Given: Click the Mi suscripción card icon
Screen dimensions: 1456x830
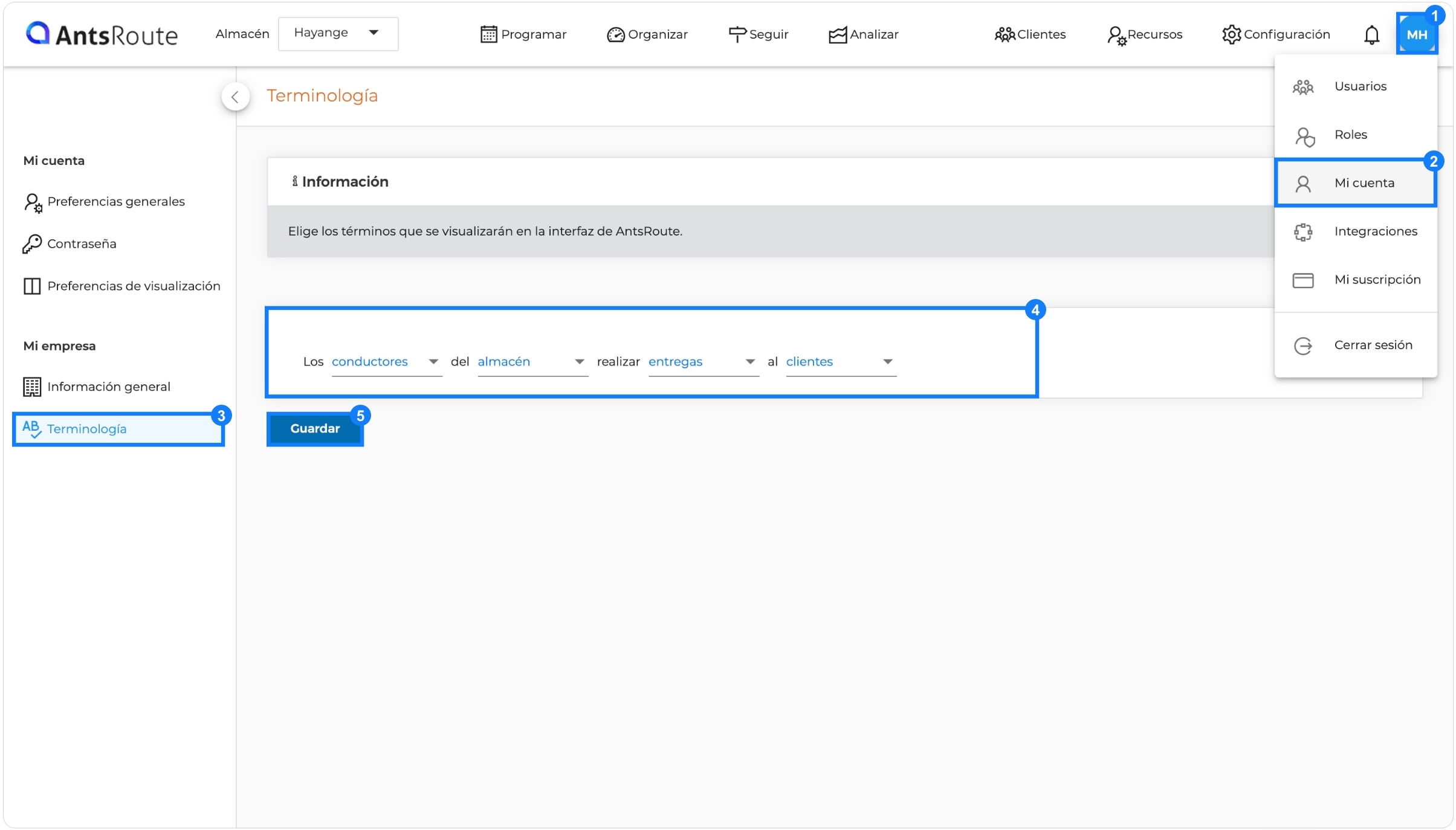Looking at the screenshot, I should click(1303, 280).
